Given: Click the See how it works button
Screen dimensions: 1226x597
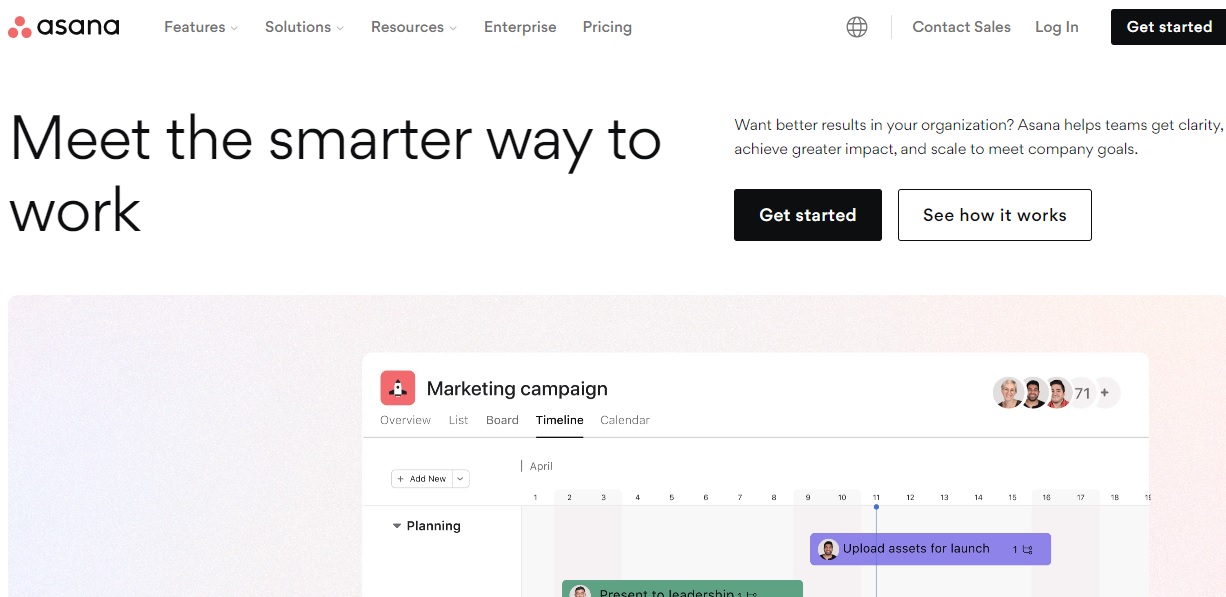Looking at the screenshot, I should click(995, 215).
